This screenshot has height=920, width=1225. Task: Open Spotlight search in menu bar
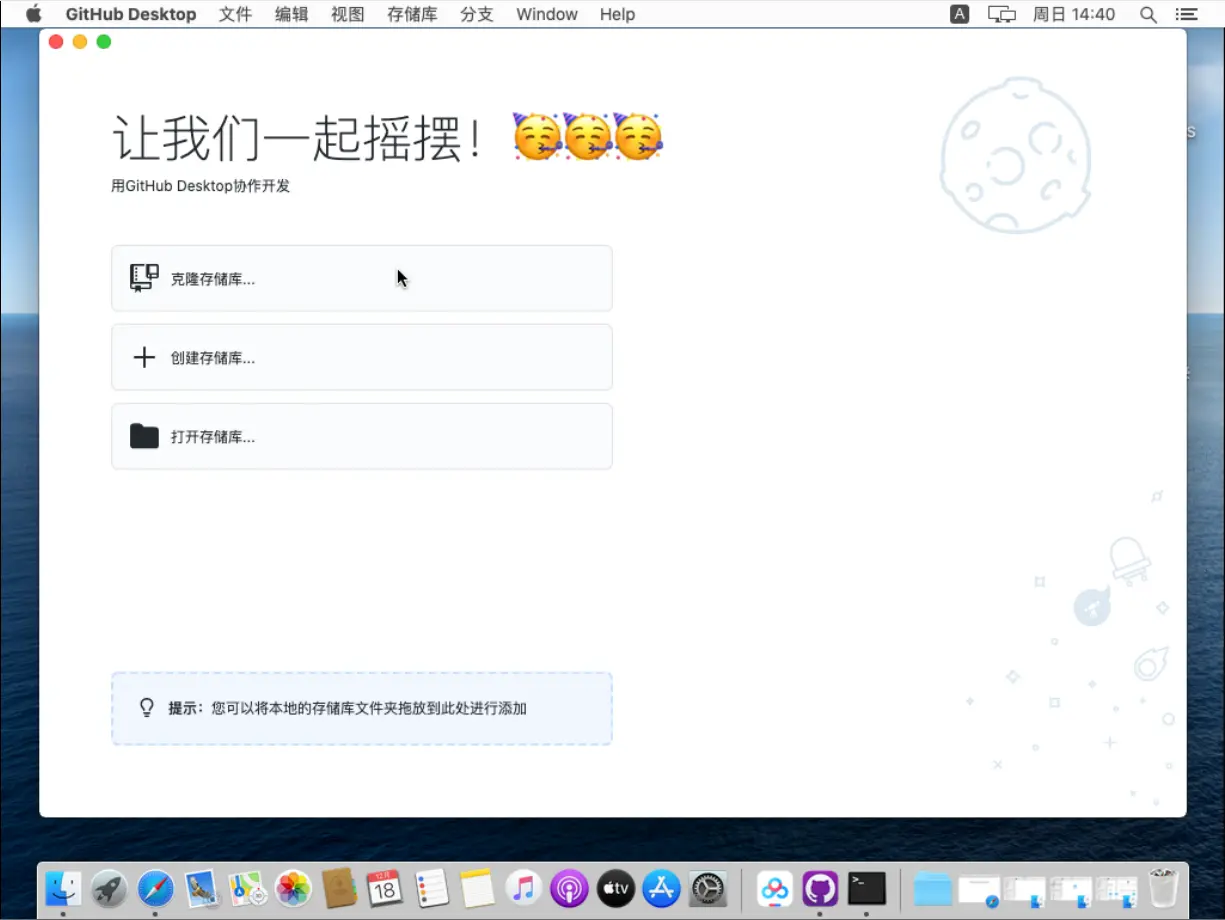pos(1149,14)
